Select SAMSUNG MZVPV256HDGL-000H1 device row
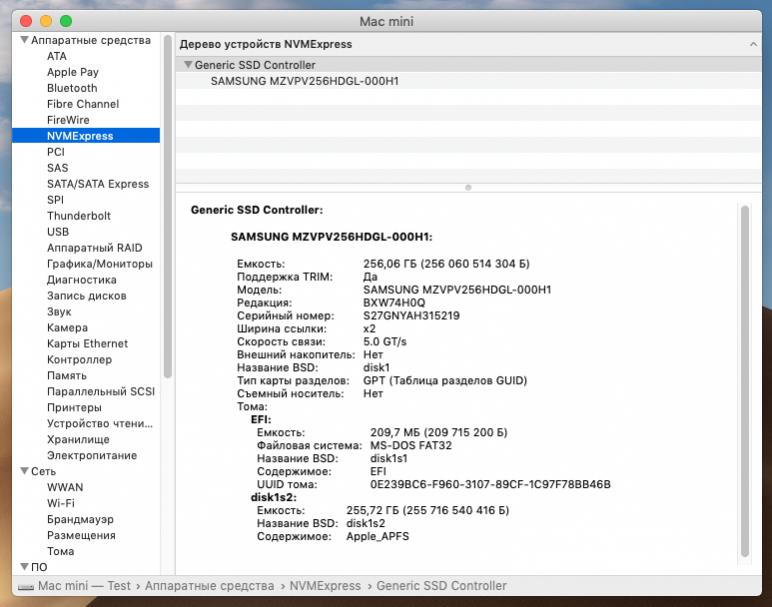 [x=304, y=81]
